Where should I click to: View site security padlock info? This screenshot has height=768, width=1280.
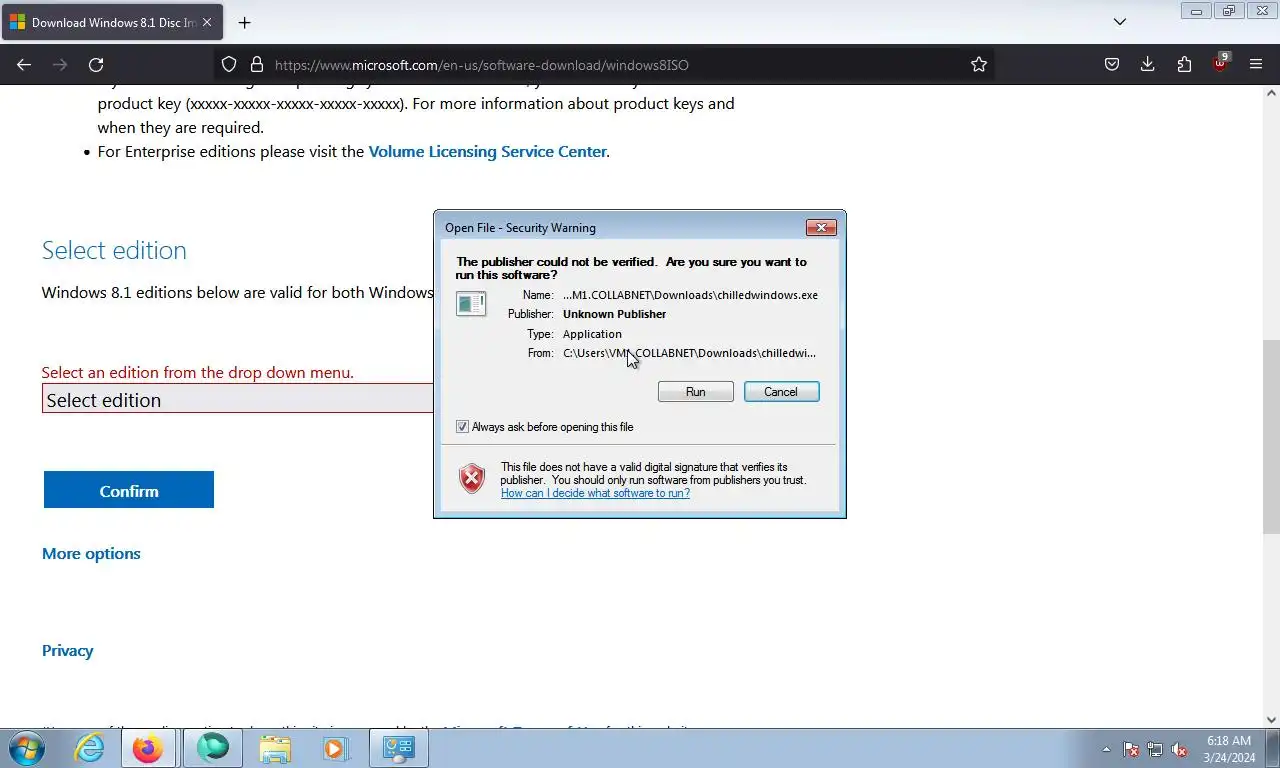click(x=256, y=64)
